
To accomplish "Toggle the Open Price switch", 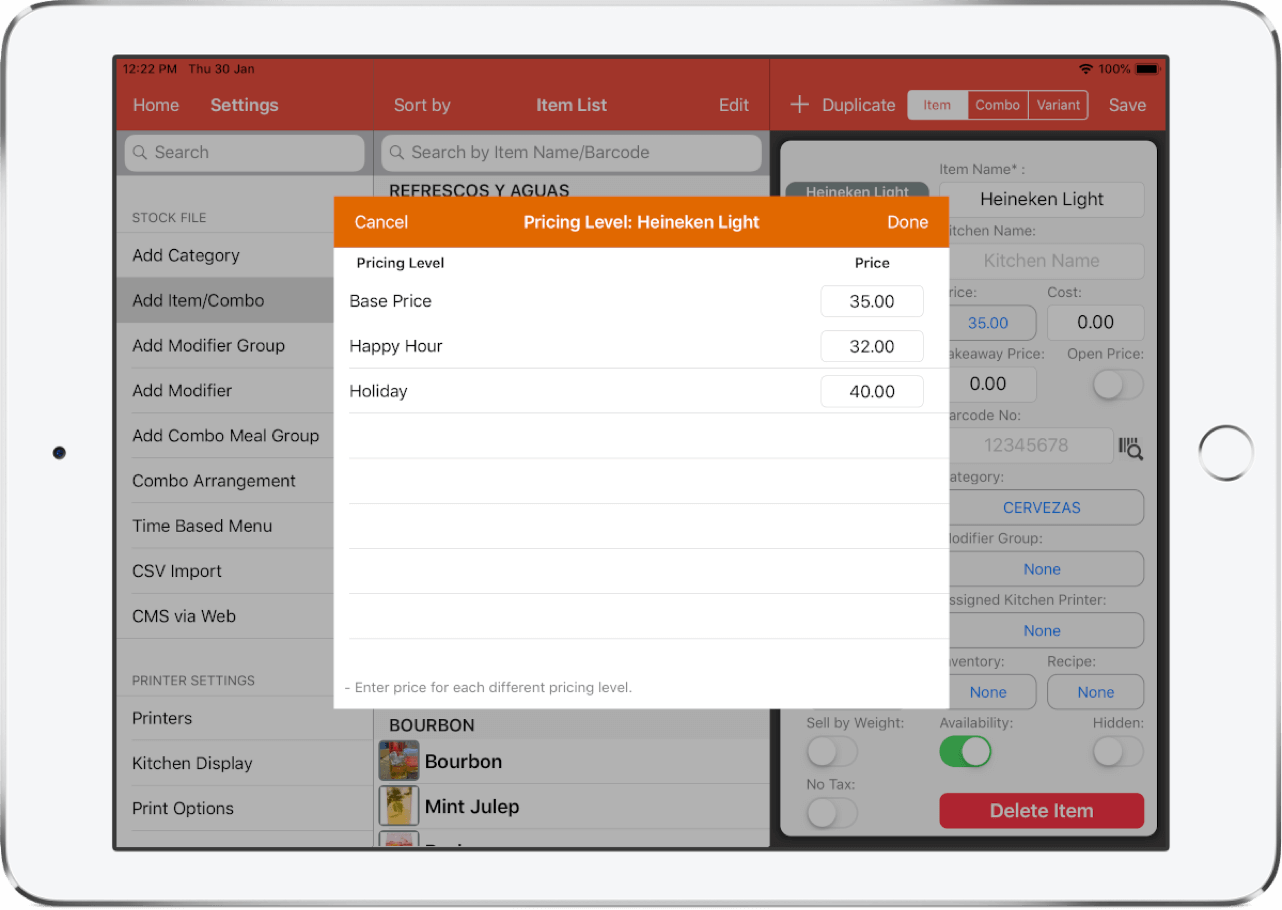I will pyautogui.click(x=1118, y=384).
